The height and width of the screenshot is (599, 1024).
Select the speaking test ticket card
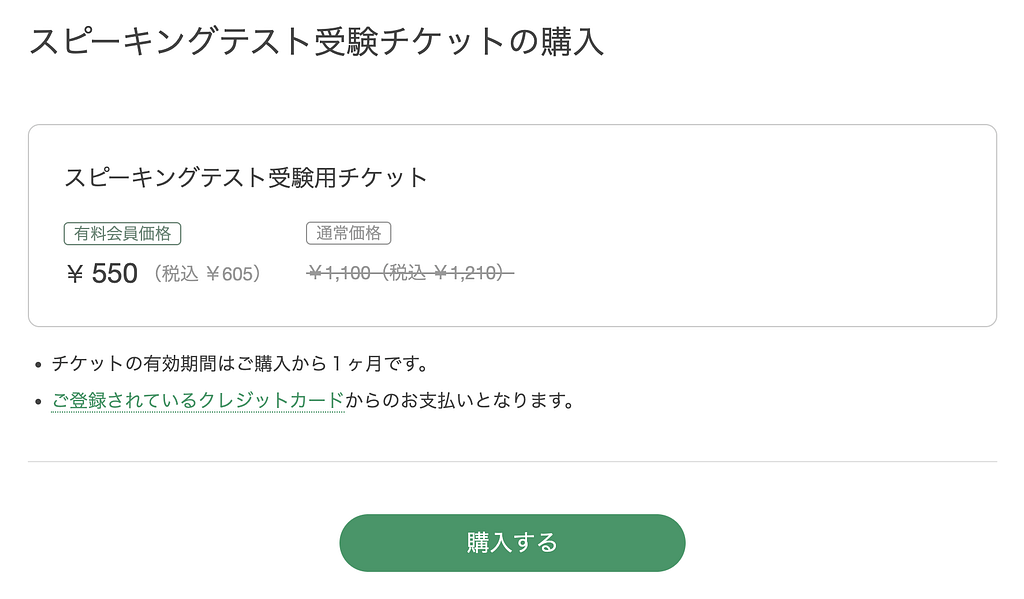coord(512,223)
